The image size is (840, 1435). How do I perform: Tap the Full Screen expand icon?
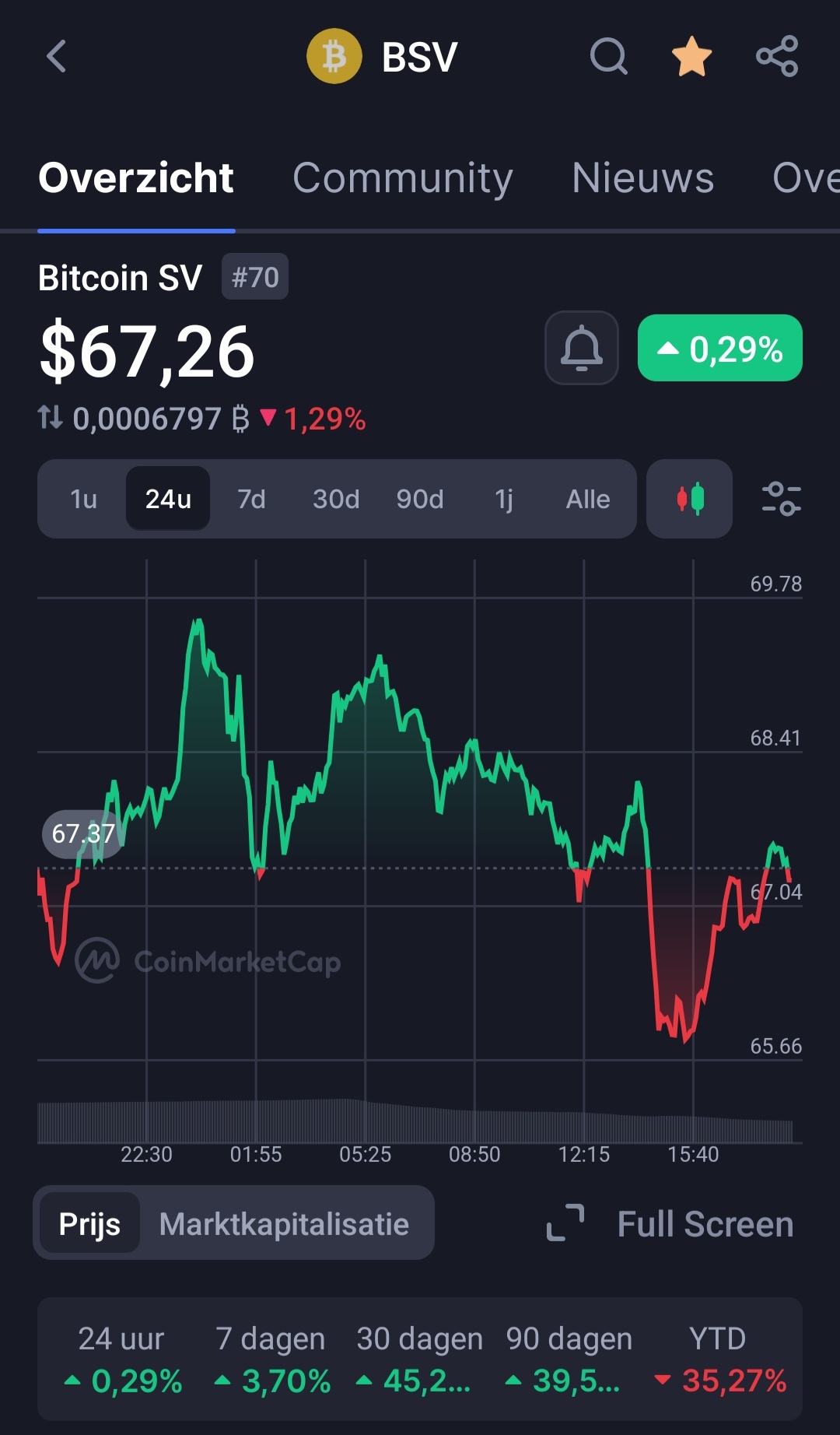coord(565,1223)
